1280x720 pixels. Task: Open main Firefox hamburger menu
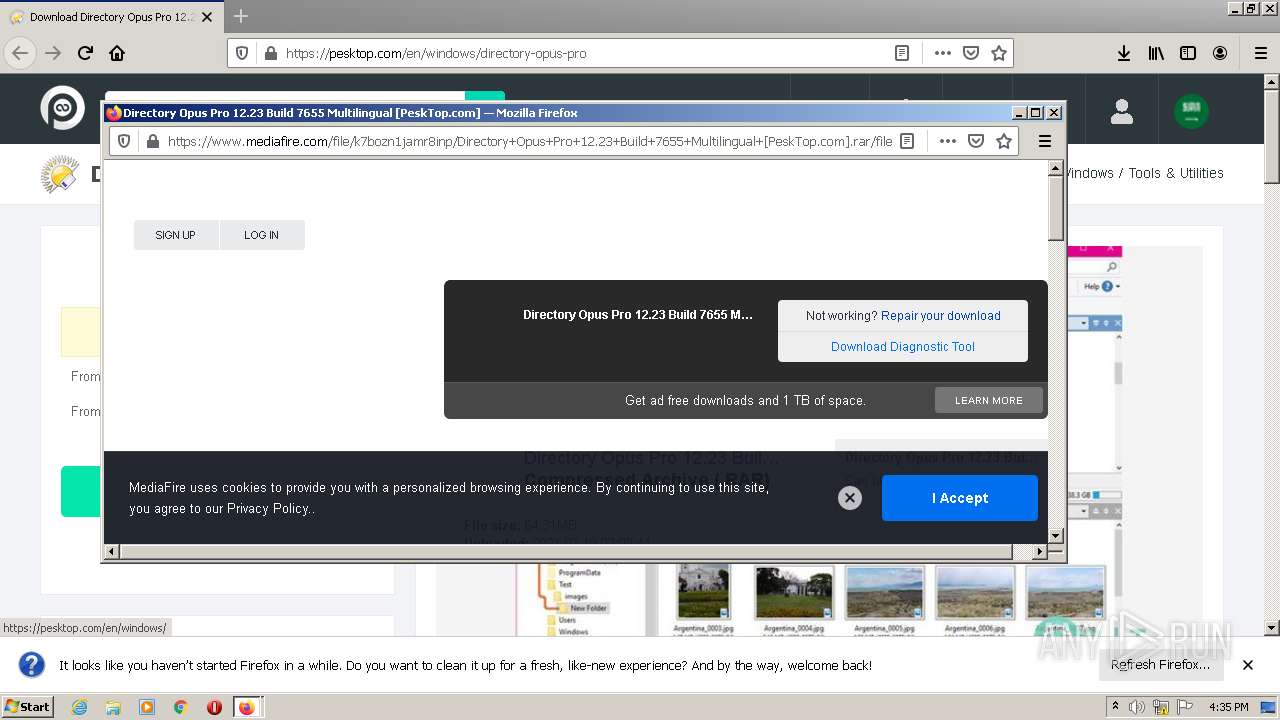[1260, 53]
